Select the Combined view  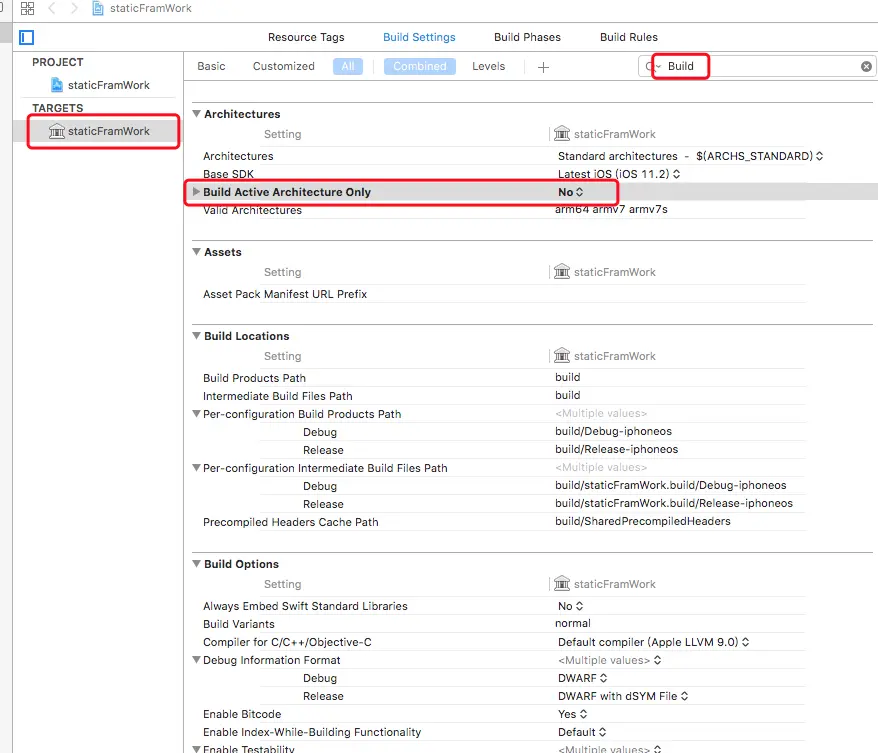click(419, 66)
